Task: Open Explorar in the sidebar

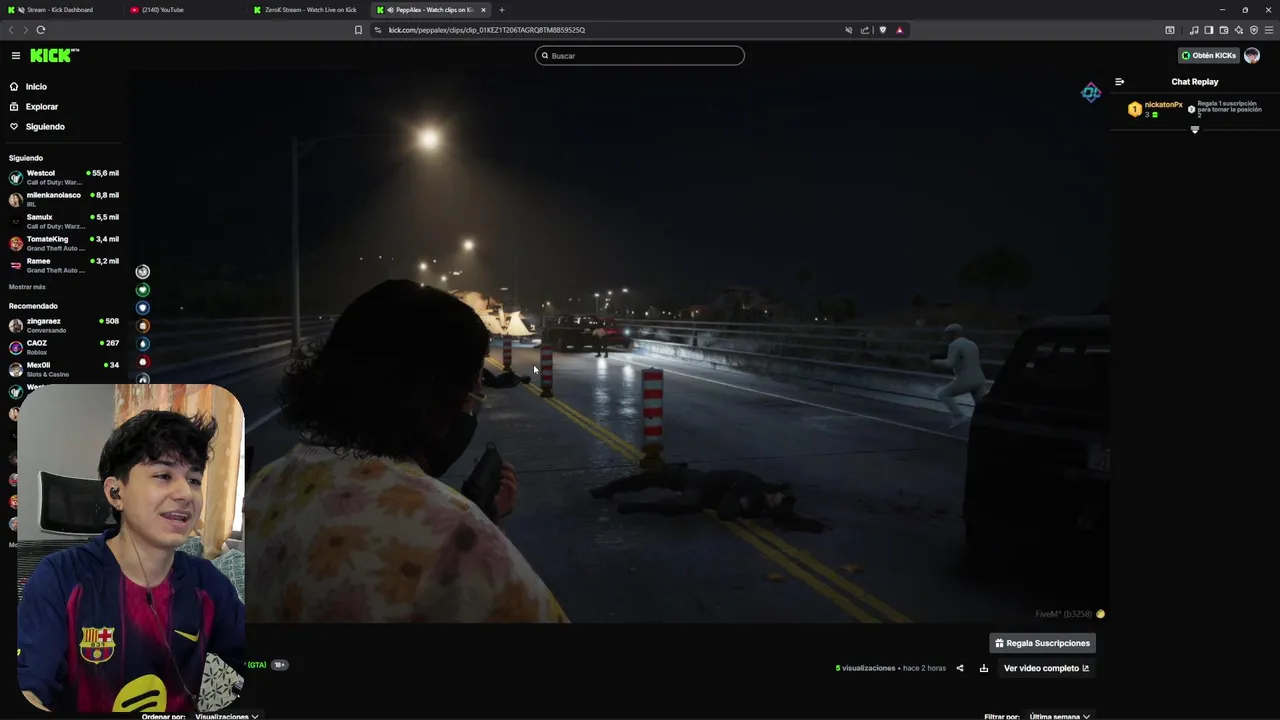Action: click(41, 107)
